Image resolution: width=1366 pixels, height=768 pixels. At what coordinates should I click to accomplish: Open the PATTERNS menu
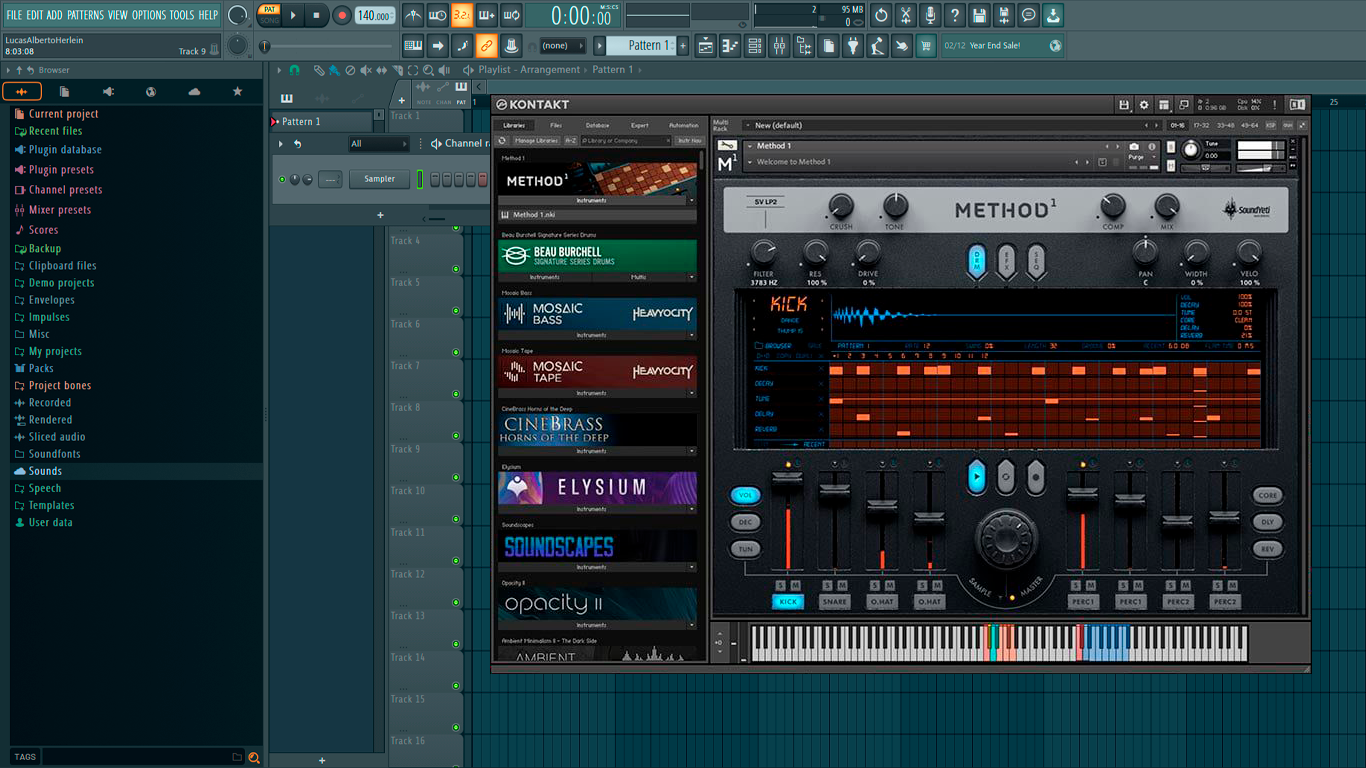(x=85, y=15)
